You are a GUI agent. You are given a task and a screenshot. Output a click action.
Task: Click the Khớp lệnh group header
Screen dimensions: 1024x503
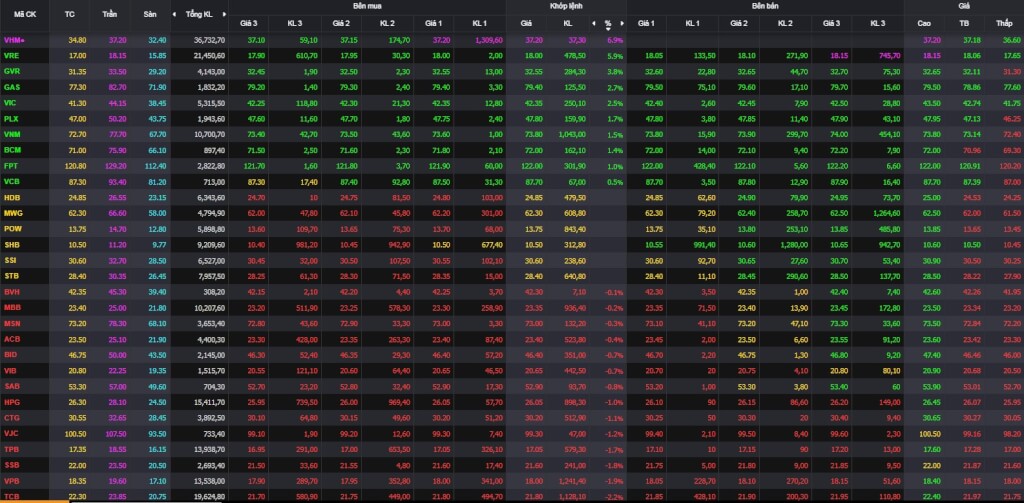pos(566,5)
